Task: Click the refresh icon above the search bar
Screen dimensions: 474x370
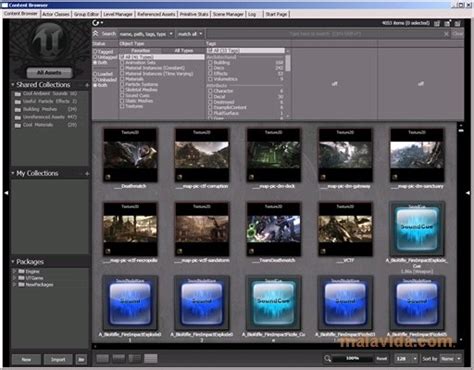Action: pos(96,23)
